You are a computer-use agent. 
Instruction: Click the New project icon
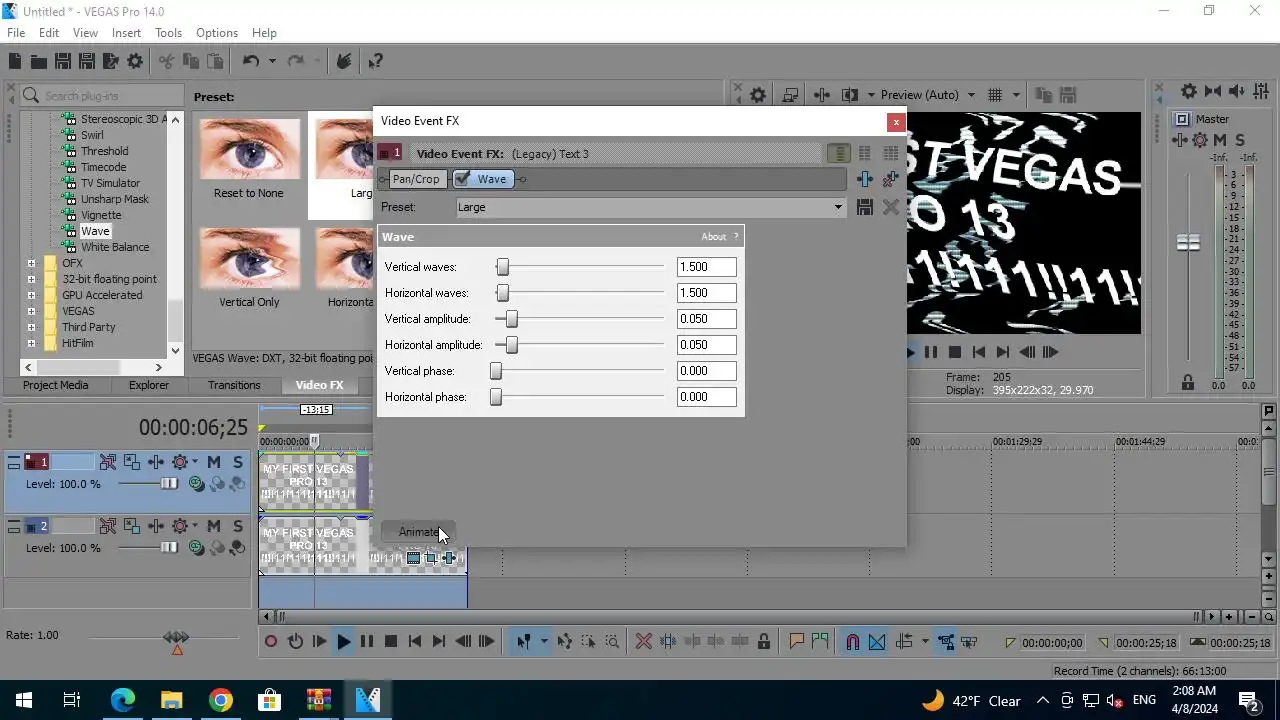[15, 62]
